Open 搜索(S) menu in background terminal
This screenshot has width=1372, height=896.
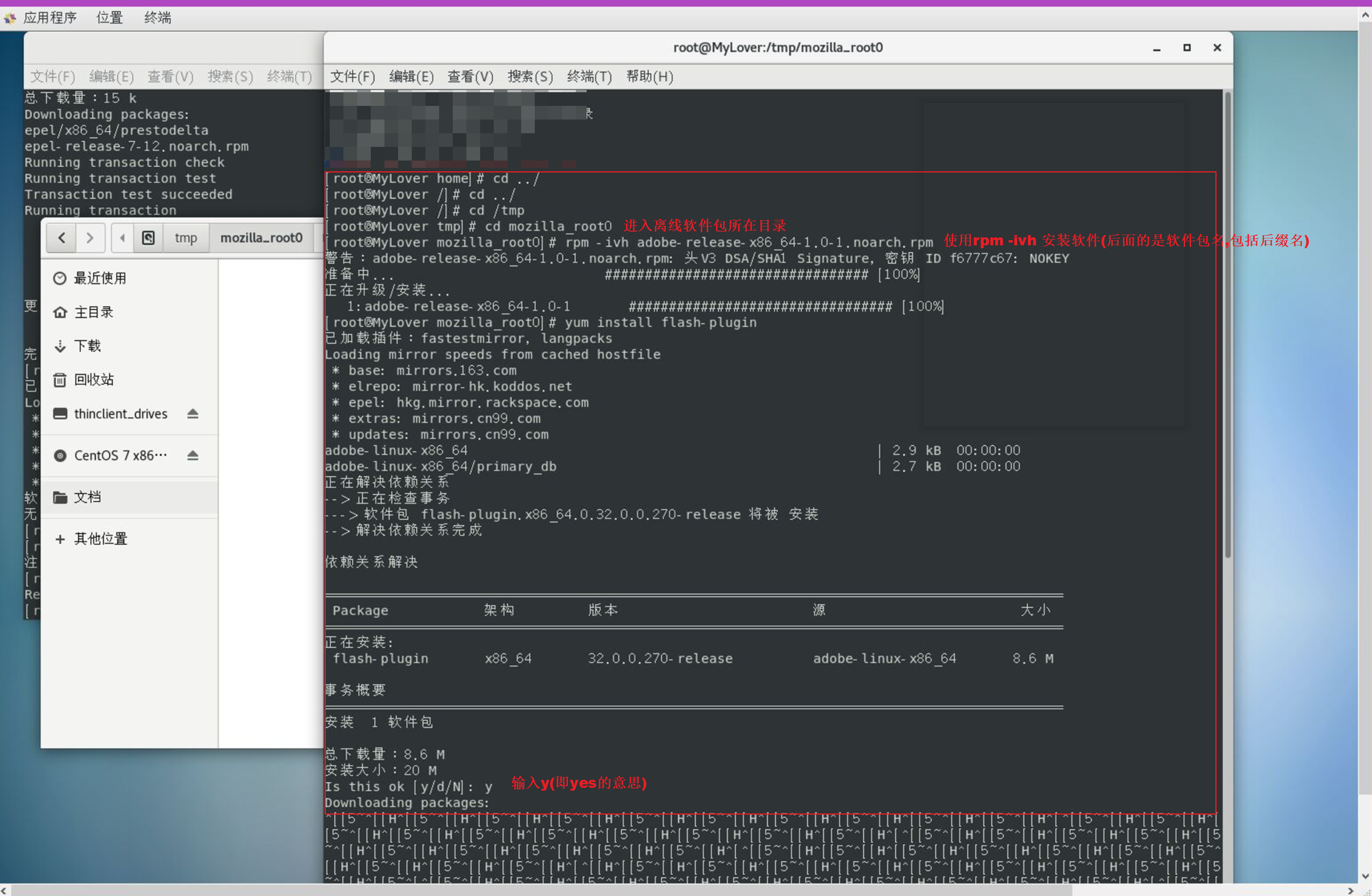(230, 77)
